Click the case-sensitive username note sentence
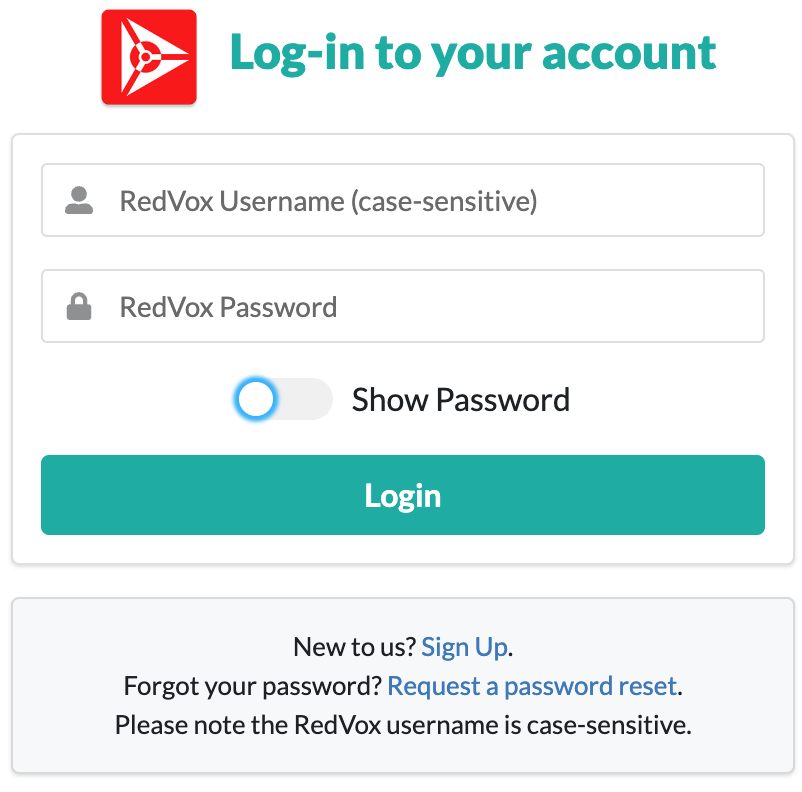The width and height of the screenshot is (802, 792). click(403, 724)
